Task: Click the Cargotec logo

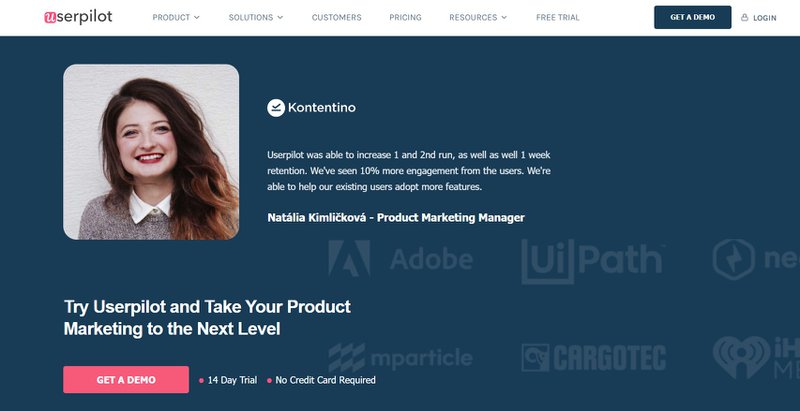Action: pyautogui.click(x=593, y=356)
